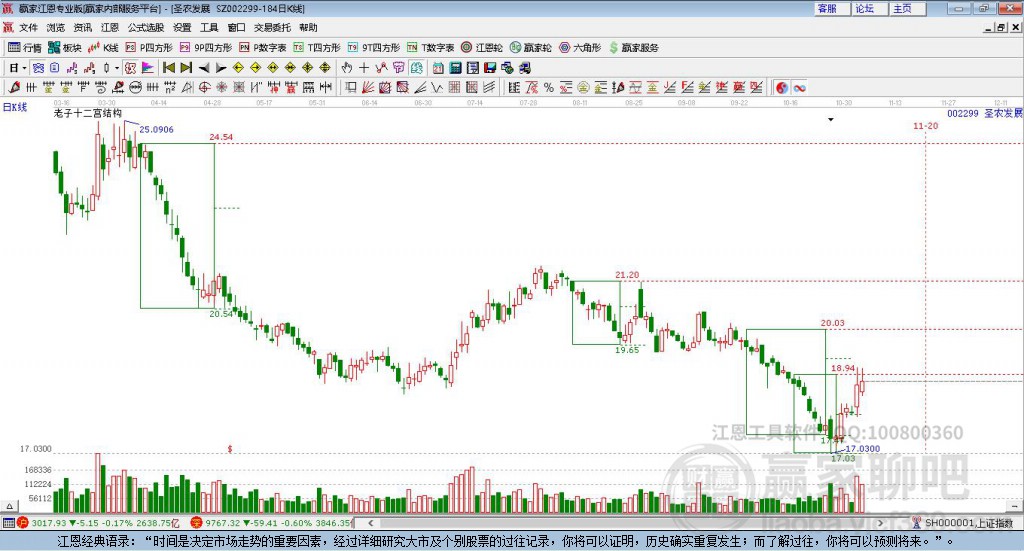Click the red floppy save icon

click(x=490, y=68)
